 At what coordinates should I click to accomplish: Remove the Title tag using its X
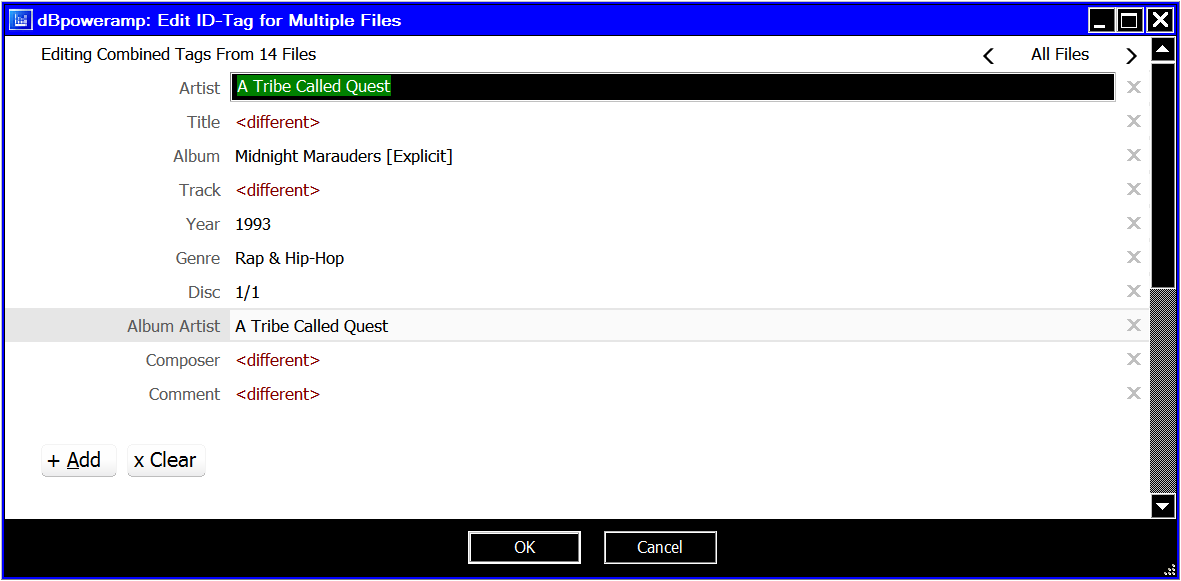point(1134,121)
